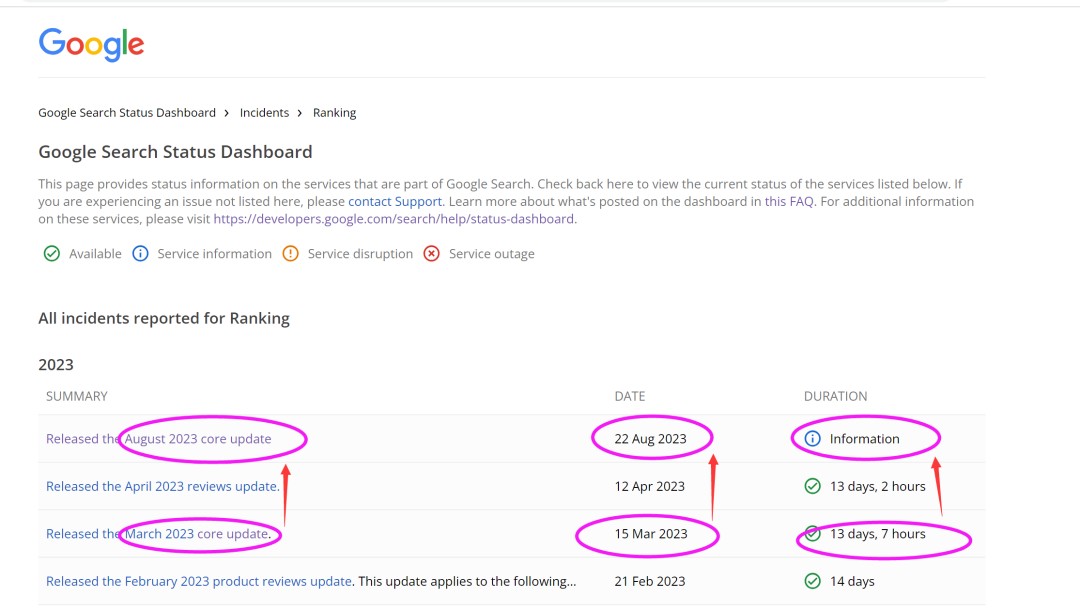Screen dimensions: 1080x611
Task: Click green checkmark beside 13 days, 2 hours
Action: point(812,487)
